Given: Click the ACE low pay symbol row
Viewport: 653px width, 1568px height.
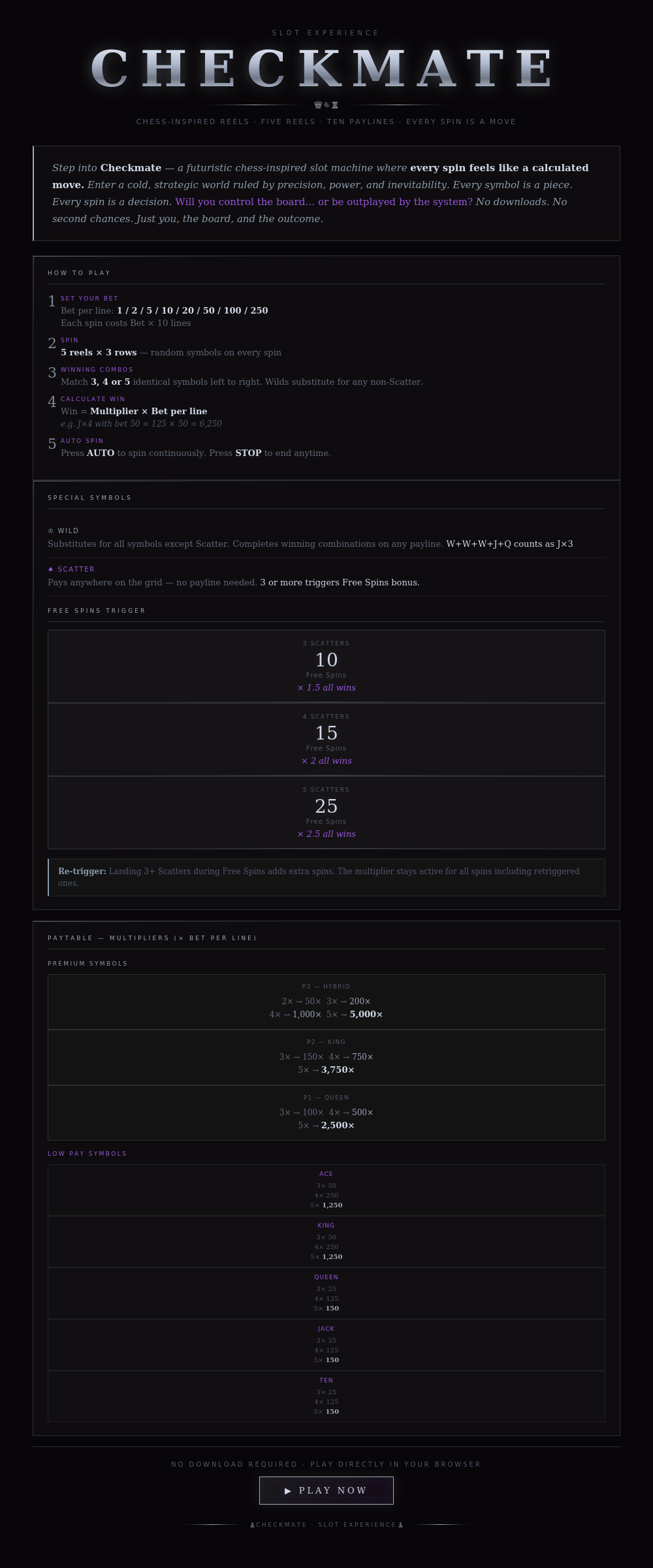Looking at the screenshot, I should pos(326,1190).
